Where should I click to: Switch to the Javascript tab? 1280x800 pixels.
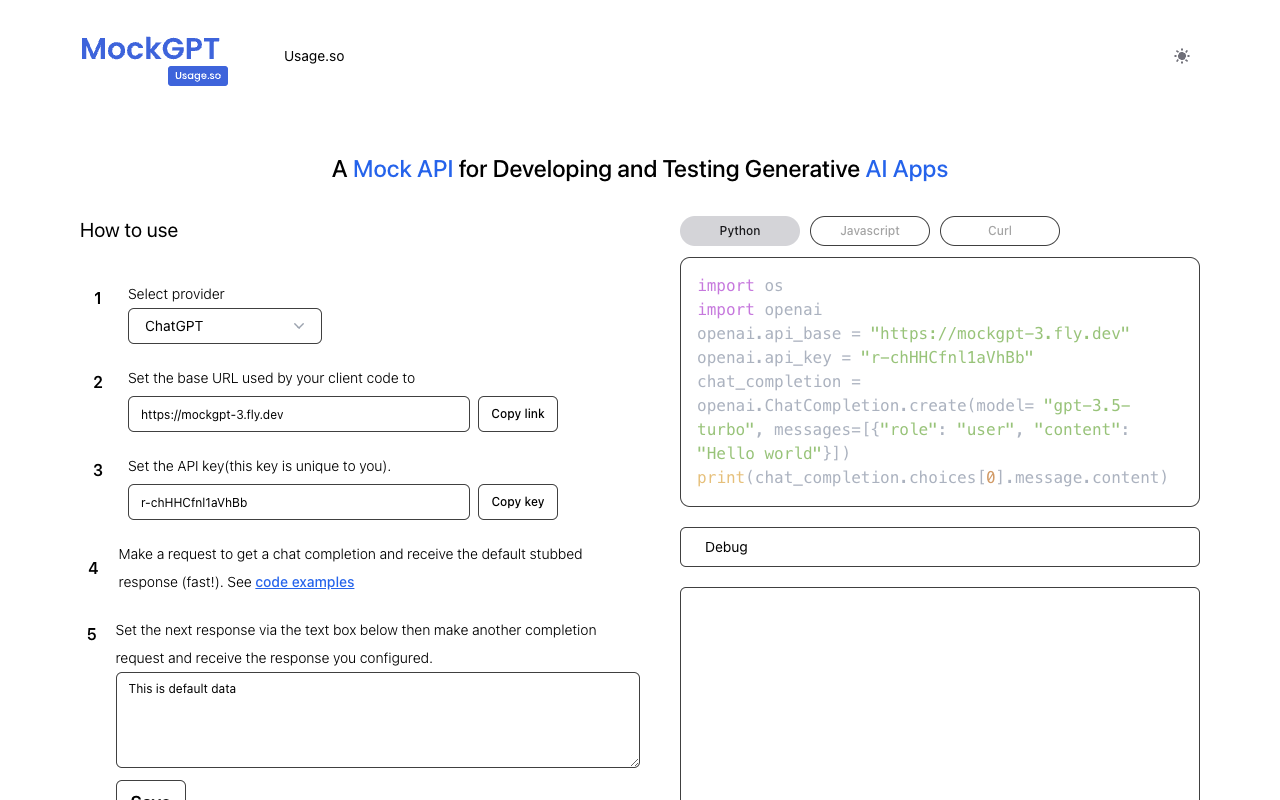[869, 231]
